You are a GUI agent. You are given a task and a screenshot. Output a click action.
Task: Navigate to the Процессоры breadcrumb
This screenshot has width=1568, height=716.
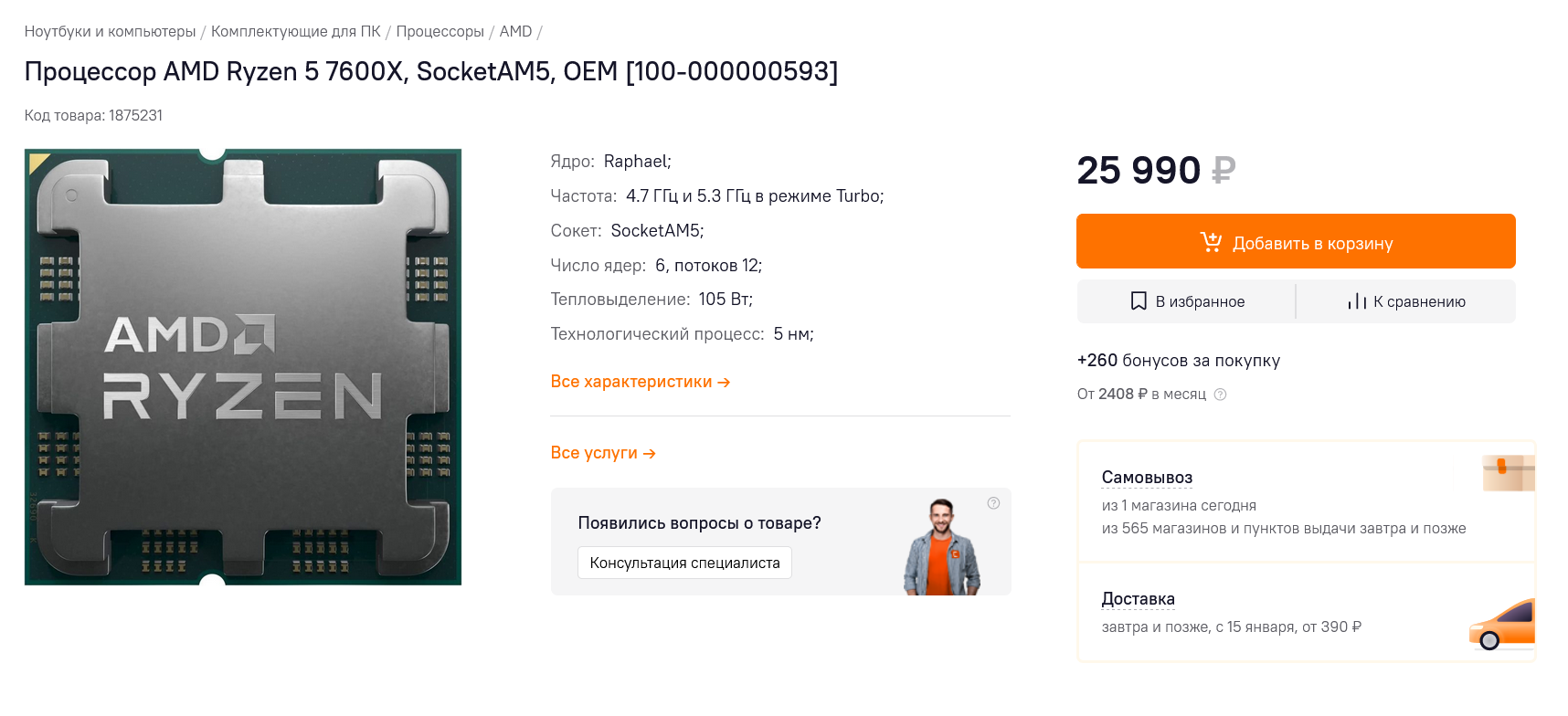coord(440,32)
